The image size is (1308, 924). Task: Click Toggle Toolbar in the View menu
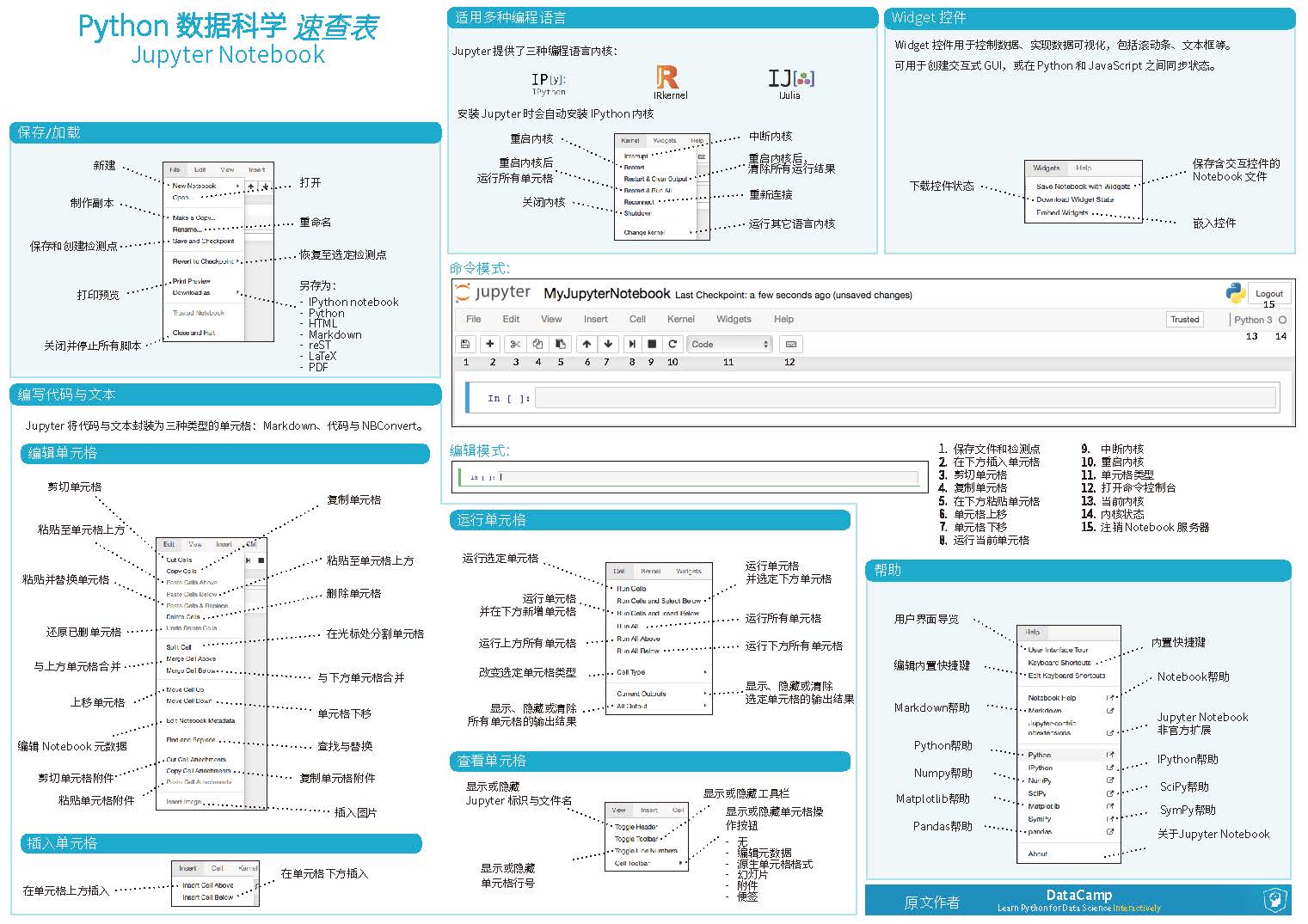pos(636,839)
